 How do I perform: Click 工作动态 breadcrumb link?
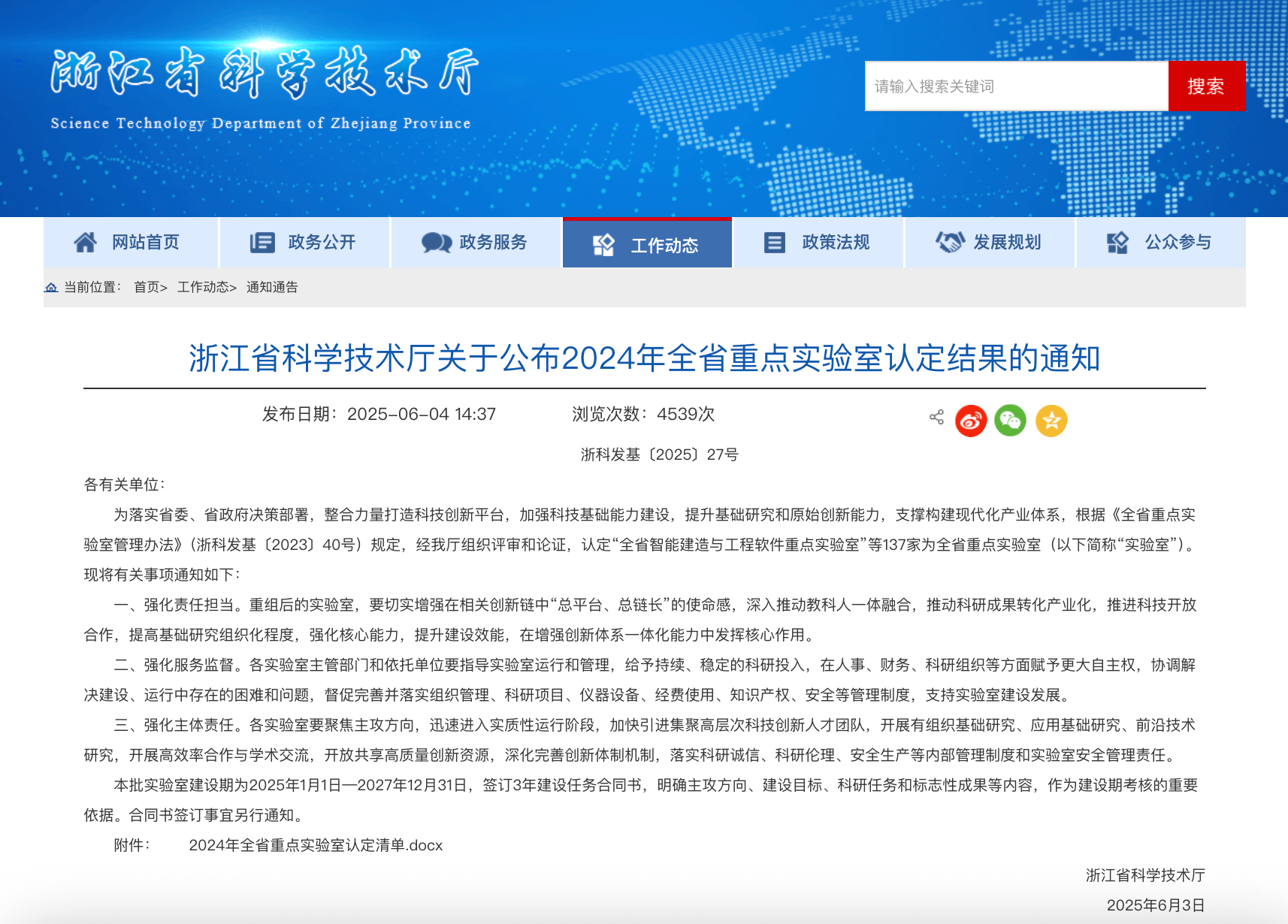pos(203,287)
